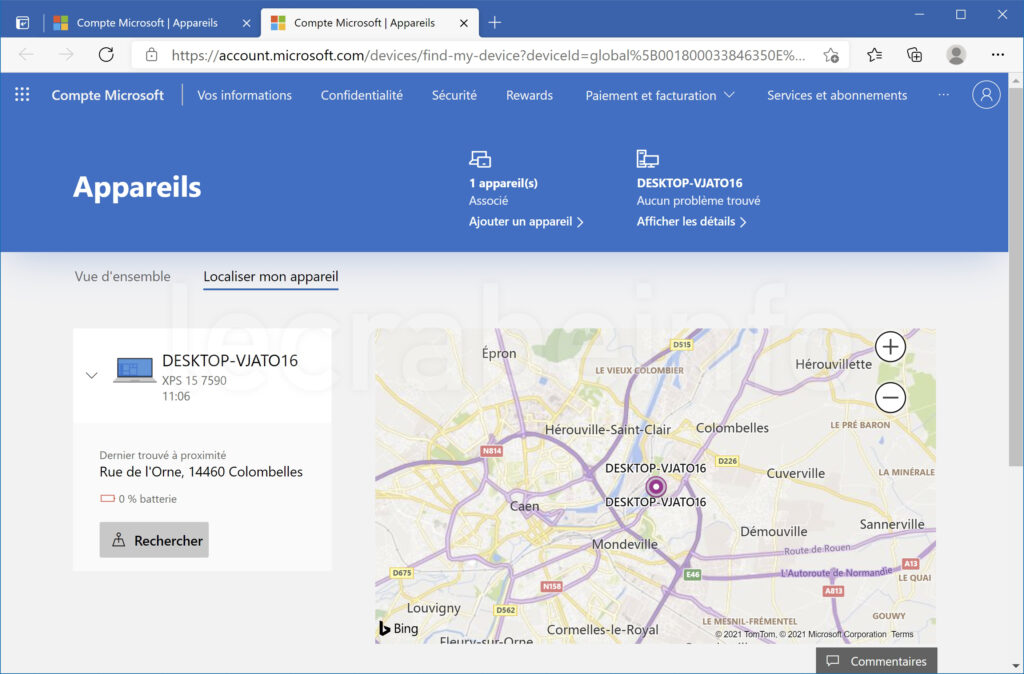
Task: Open the Edge tab actions menu icon
Action: 22,23
